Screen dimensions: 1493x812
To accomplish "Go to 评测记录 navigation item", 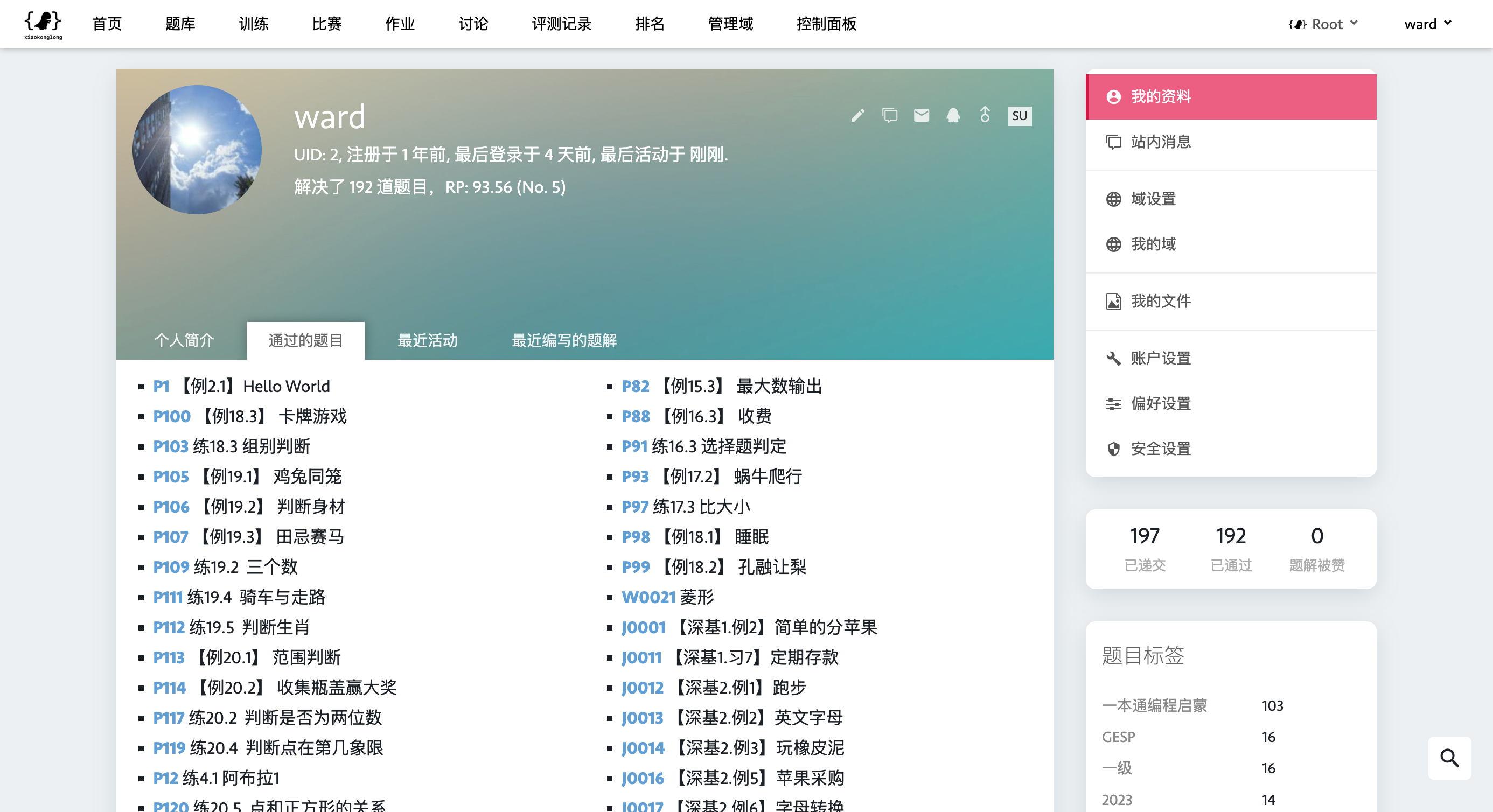I will [561, 24].
